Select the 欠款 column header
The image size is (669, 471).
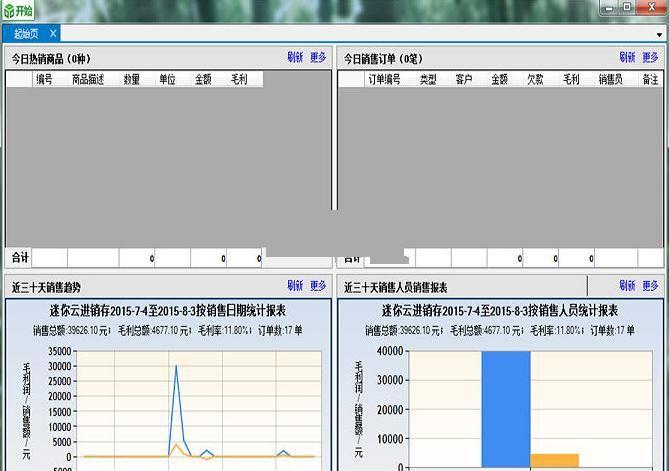coord(535,79)
